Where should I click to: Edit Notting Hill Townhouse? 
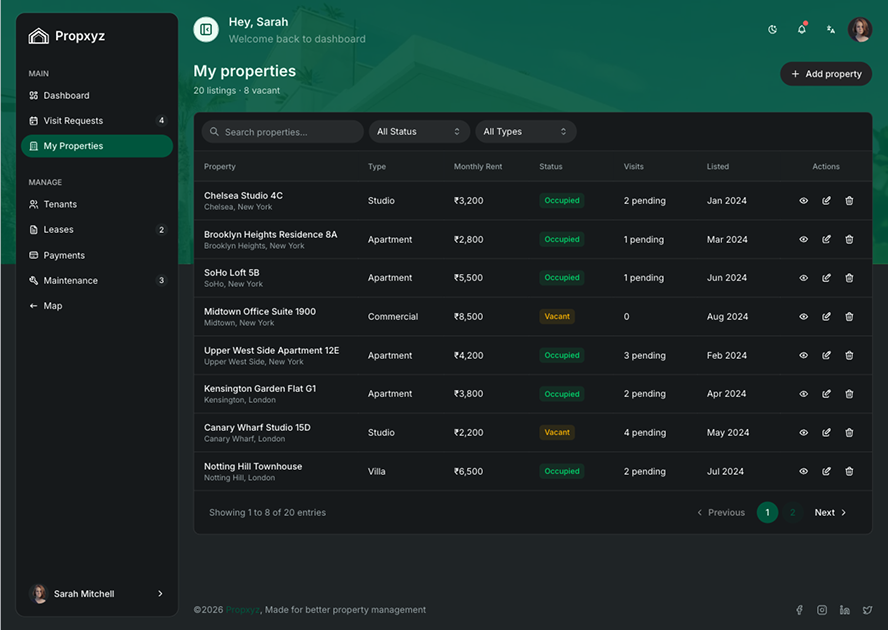click(x=826, y=471)
